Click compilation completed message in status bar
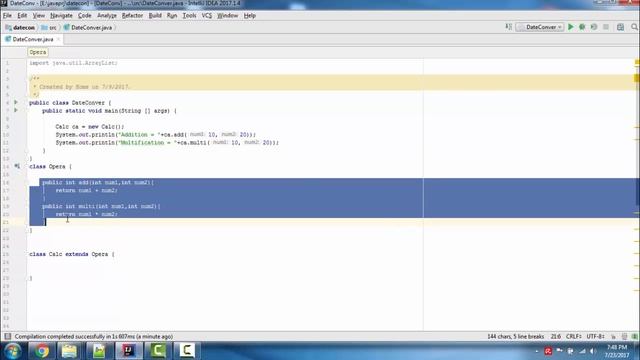This screenshot has width=640, height=360. pyautogui.click(x=94, y=336)
